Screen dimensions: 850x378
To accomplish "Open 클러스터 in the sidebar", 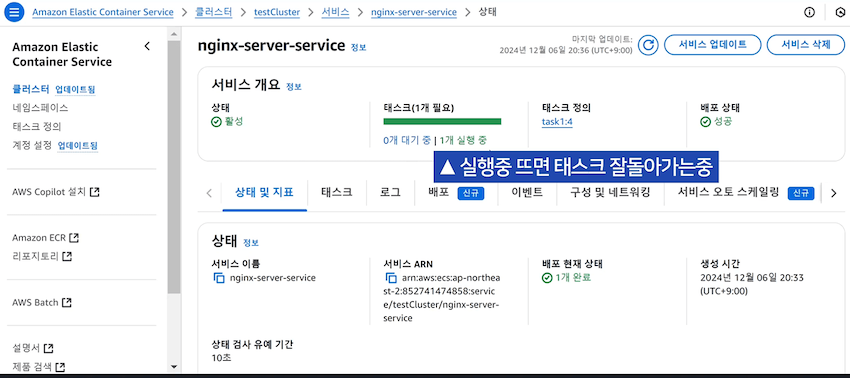I will pos(31,89).
